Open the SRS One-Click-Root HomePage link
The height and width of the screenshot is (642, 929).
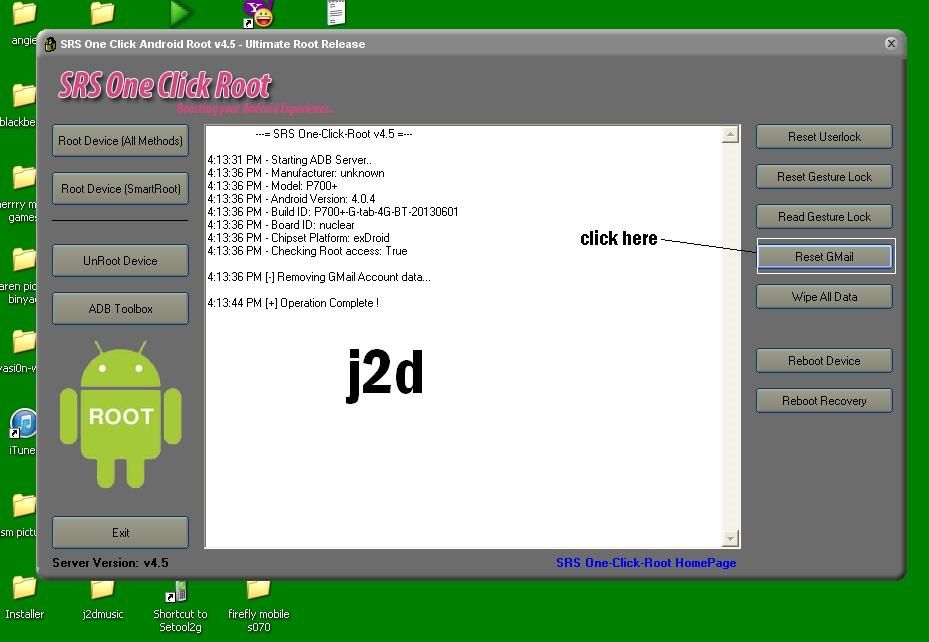[x=646, y=563]
